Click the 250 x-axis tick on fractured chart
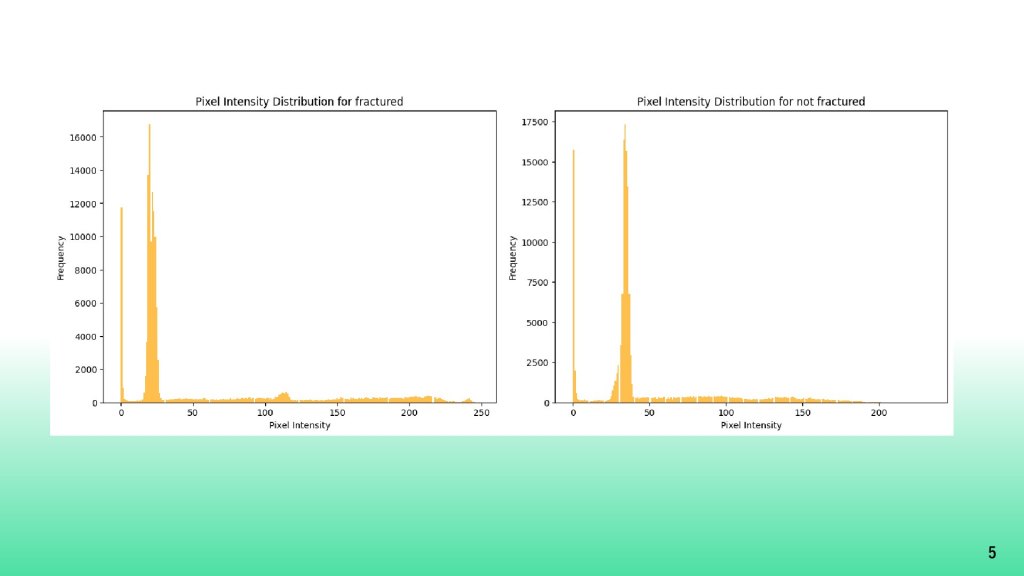Viewport: 1024px width, 576px height. click(x=481, y=412)
